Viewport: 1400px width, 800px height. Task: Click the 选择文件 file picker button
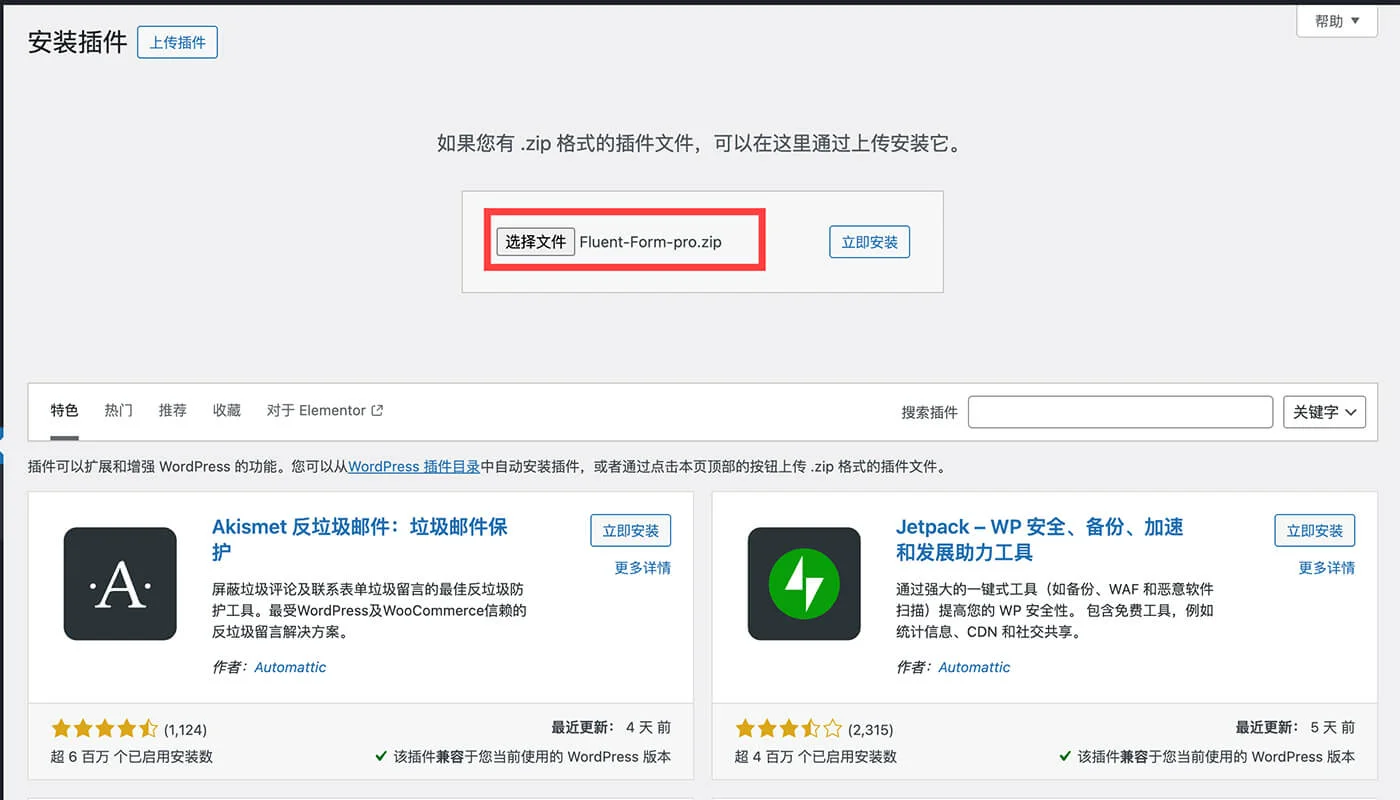[535, 241]
